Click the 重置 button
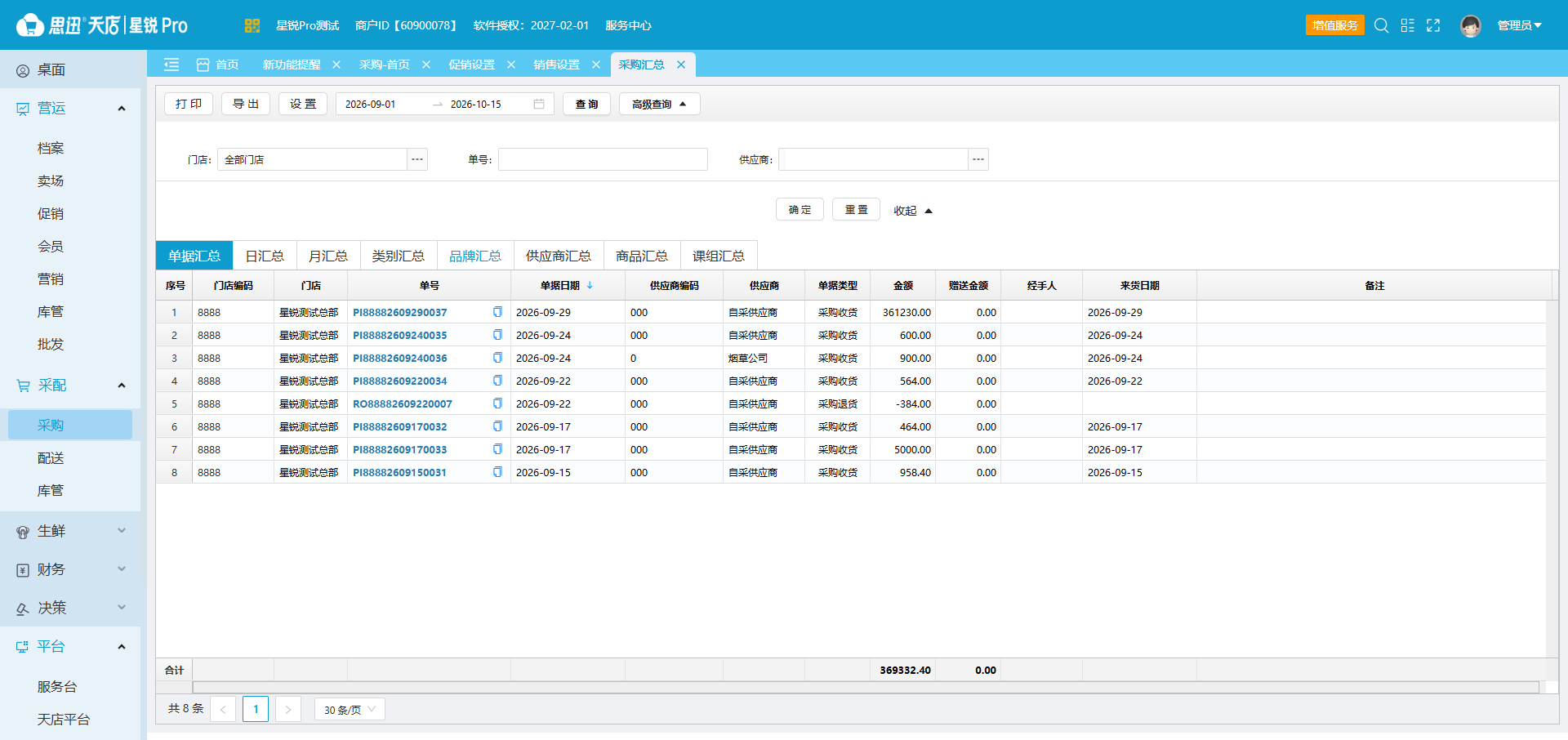The width and height of the screenshot is (1568, 740). [856, 210]
